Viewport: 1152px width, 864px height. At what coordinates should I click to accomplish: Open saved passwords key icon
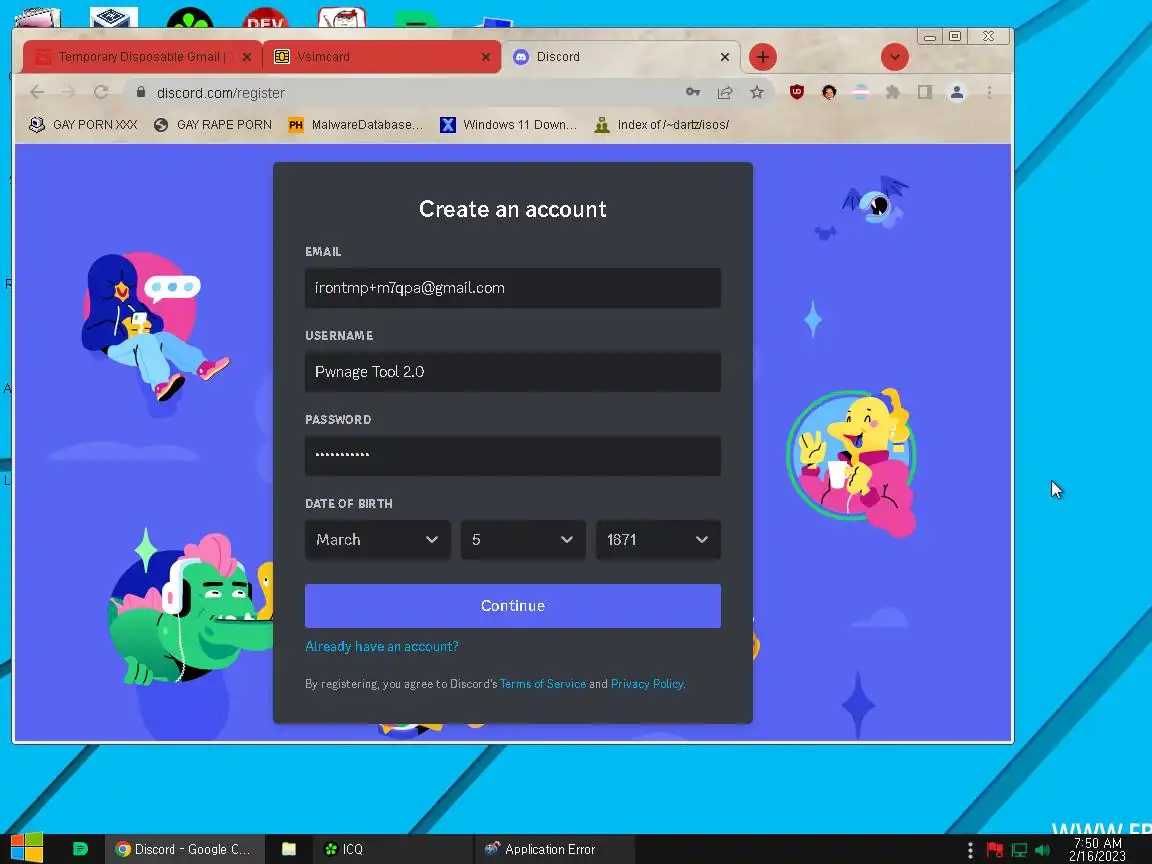click(692, 93)
